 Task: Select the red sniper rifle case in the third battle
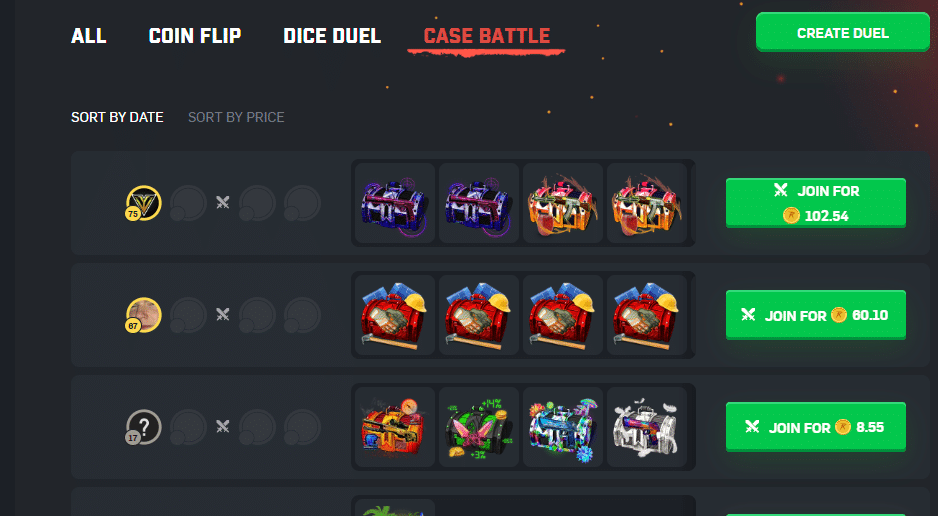point(395,427)
